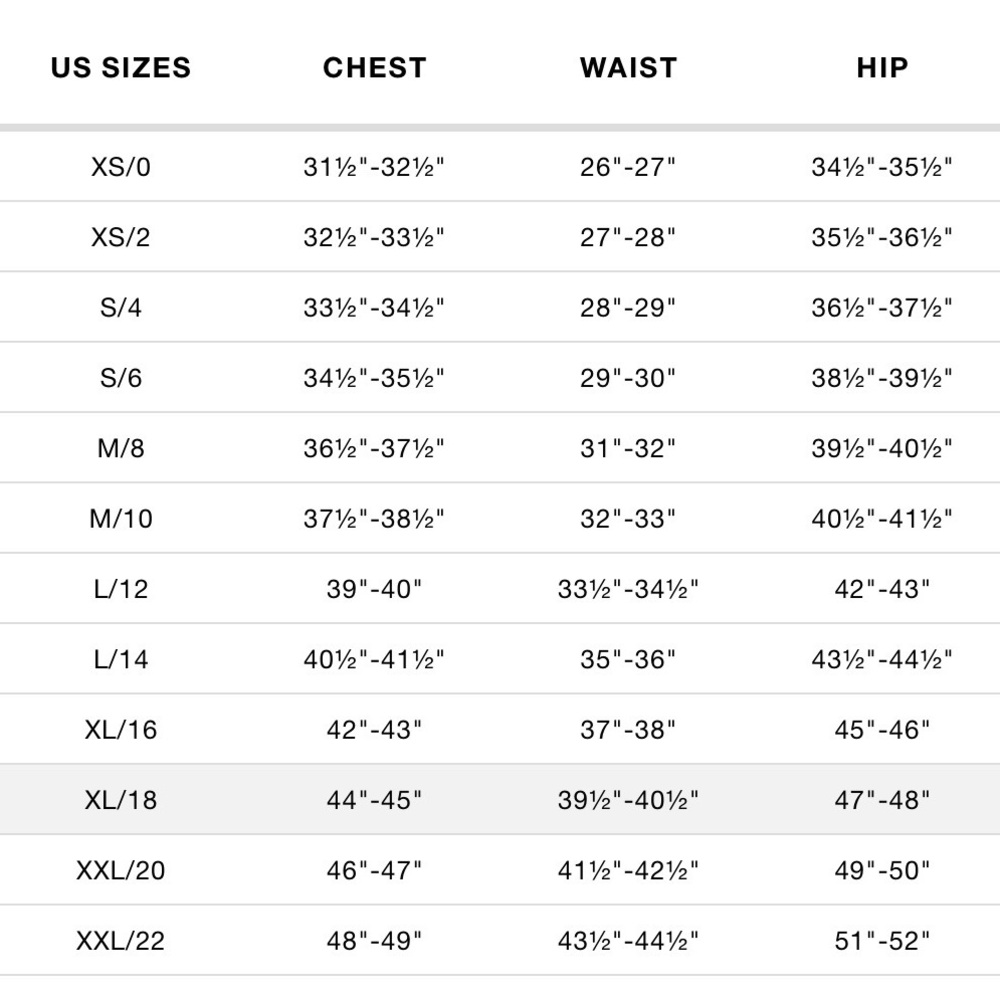Click hip value 51"-52" for XXL/22

point(882,941)
